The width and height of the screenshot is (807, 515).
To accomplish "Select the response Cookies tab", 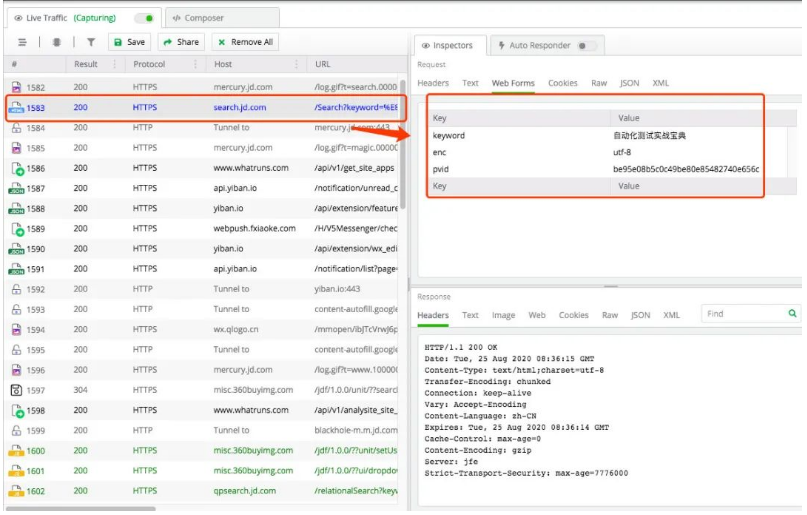I will point(573,315).
